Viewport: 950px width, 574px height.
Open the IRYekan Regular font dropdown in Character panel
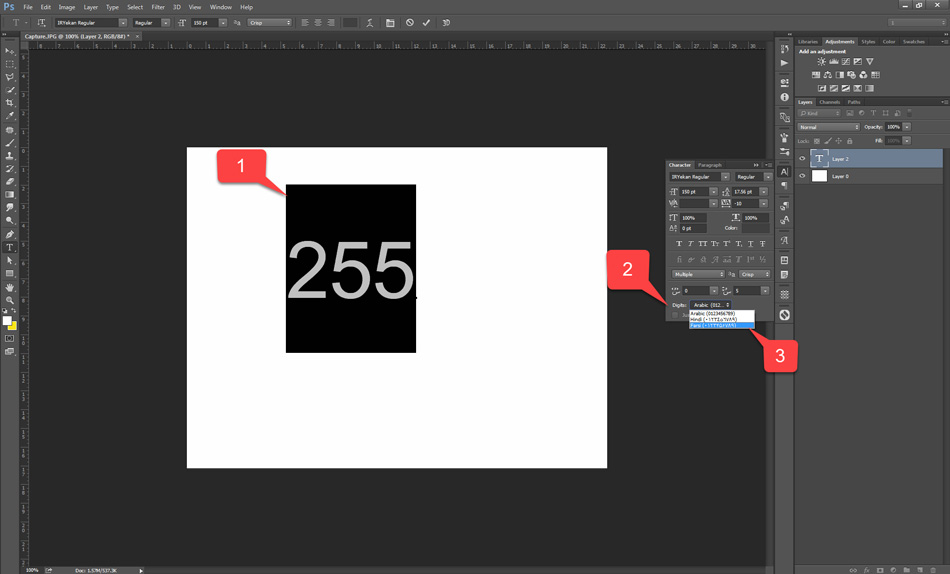pyautogui.click(x=699, y=177)
